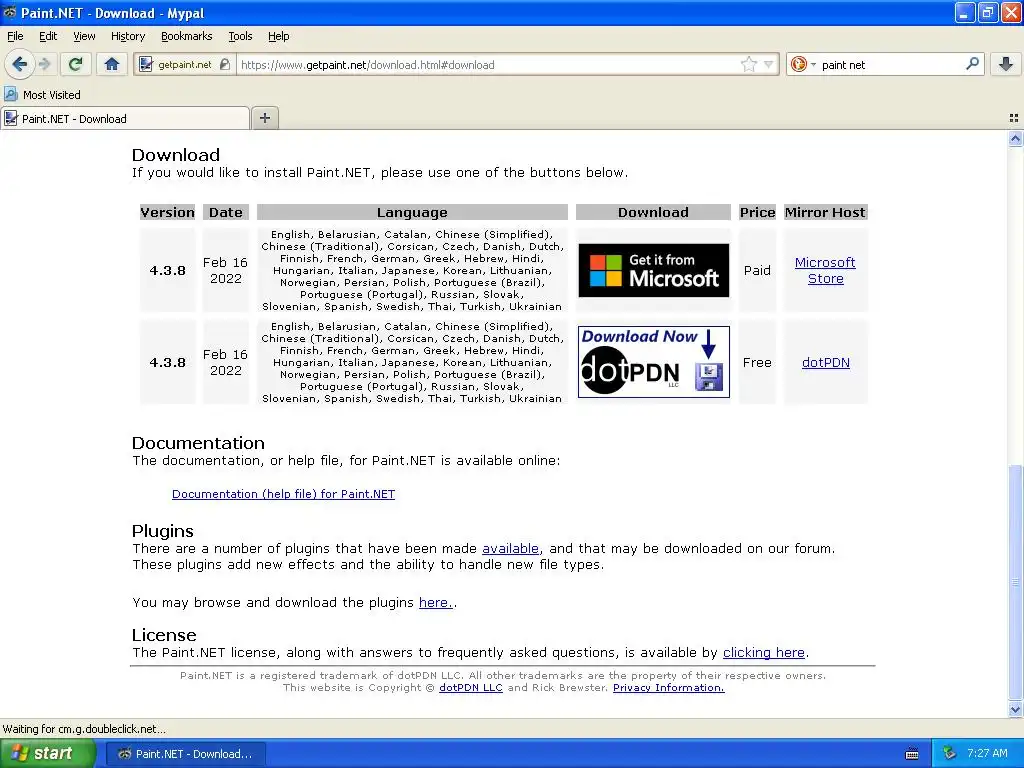The height and width of the screenshot is (768, 1024).
Task: Click the Get it from Microsoft badge
Action: coord(654,270)
